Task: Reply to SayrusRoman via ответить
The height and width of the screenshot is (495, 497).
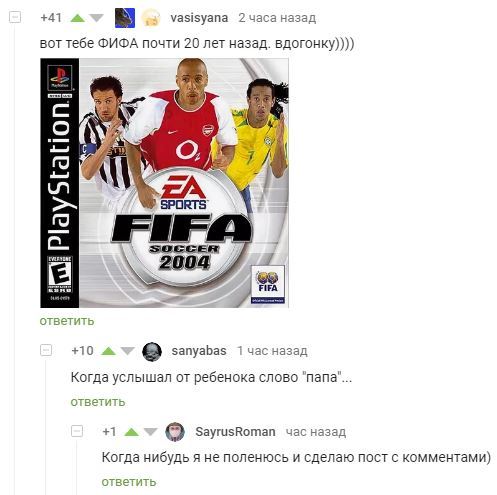Action: pos(129,482)
